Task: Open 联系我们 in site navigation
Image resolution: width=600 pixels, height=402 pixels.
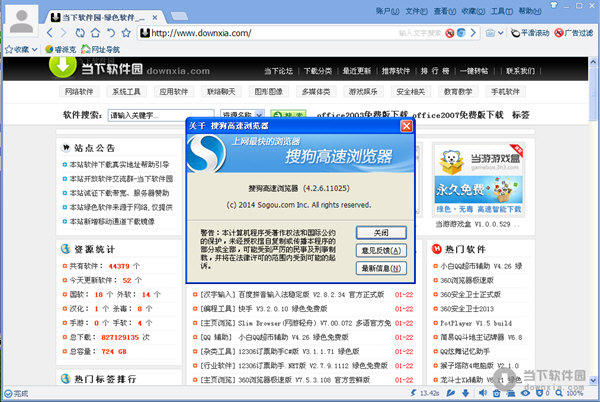Action: (520, 71)
